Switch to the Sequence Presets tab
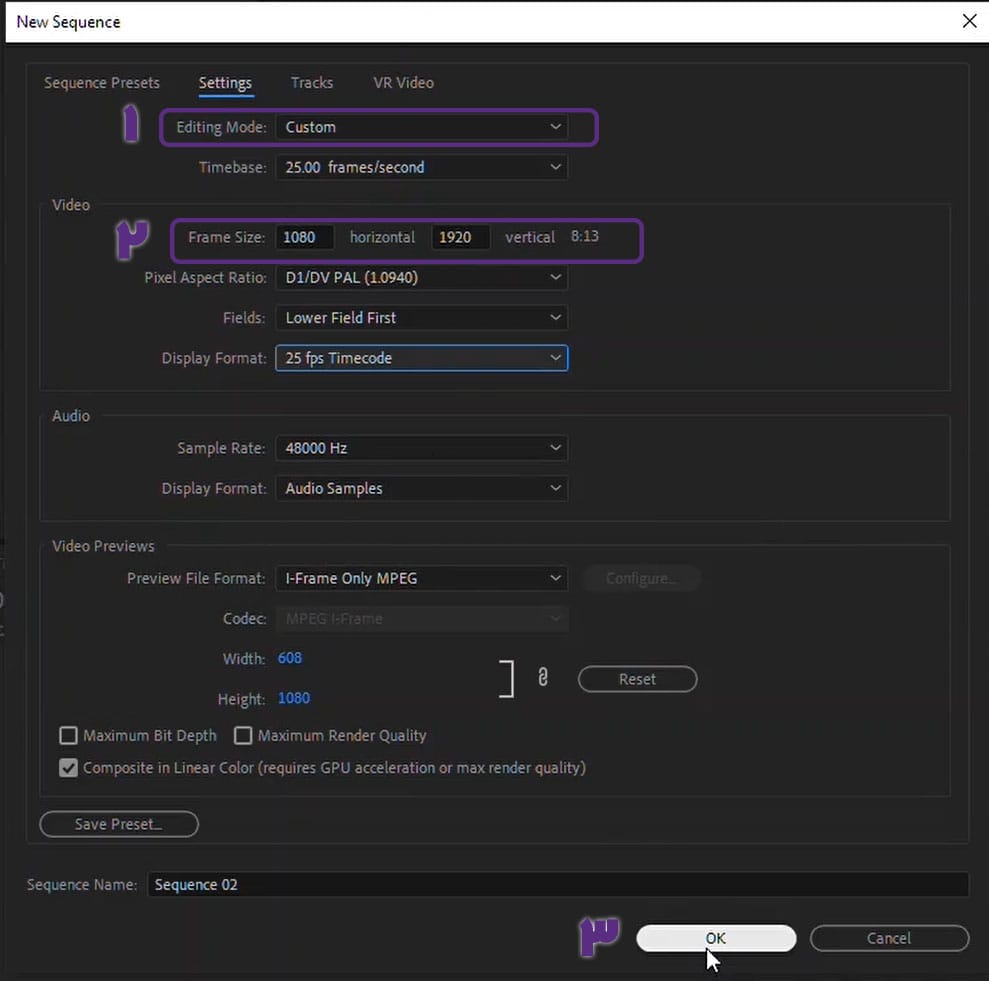Screen dimensions: 989x981 pyautogui.click(x=102, y=83)
